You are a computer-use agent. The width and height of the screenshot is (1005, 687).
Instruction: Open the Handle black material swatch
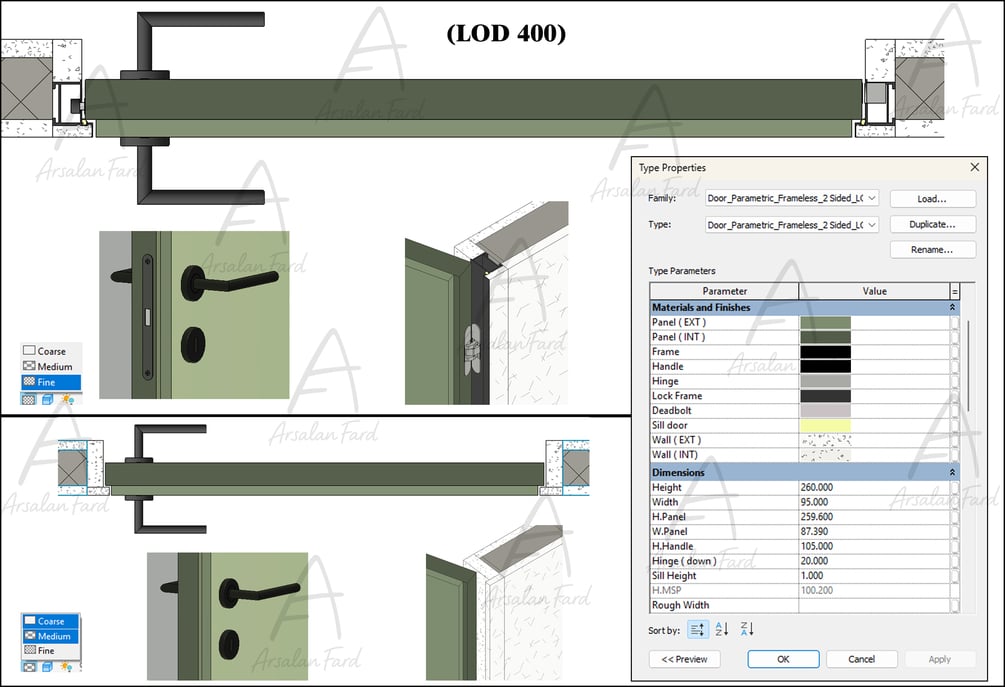point(826,367)
